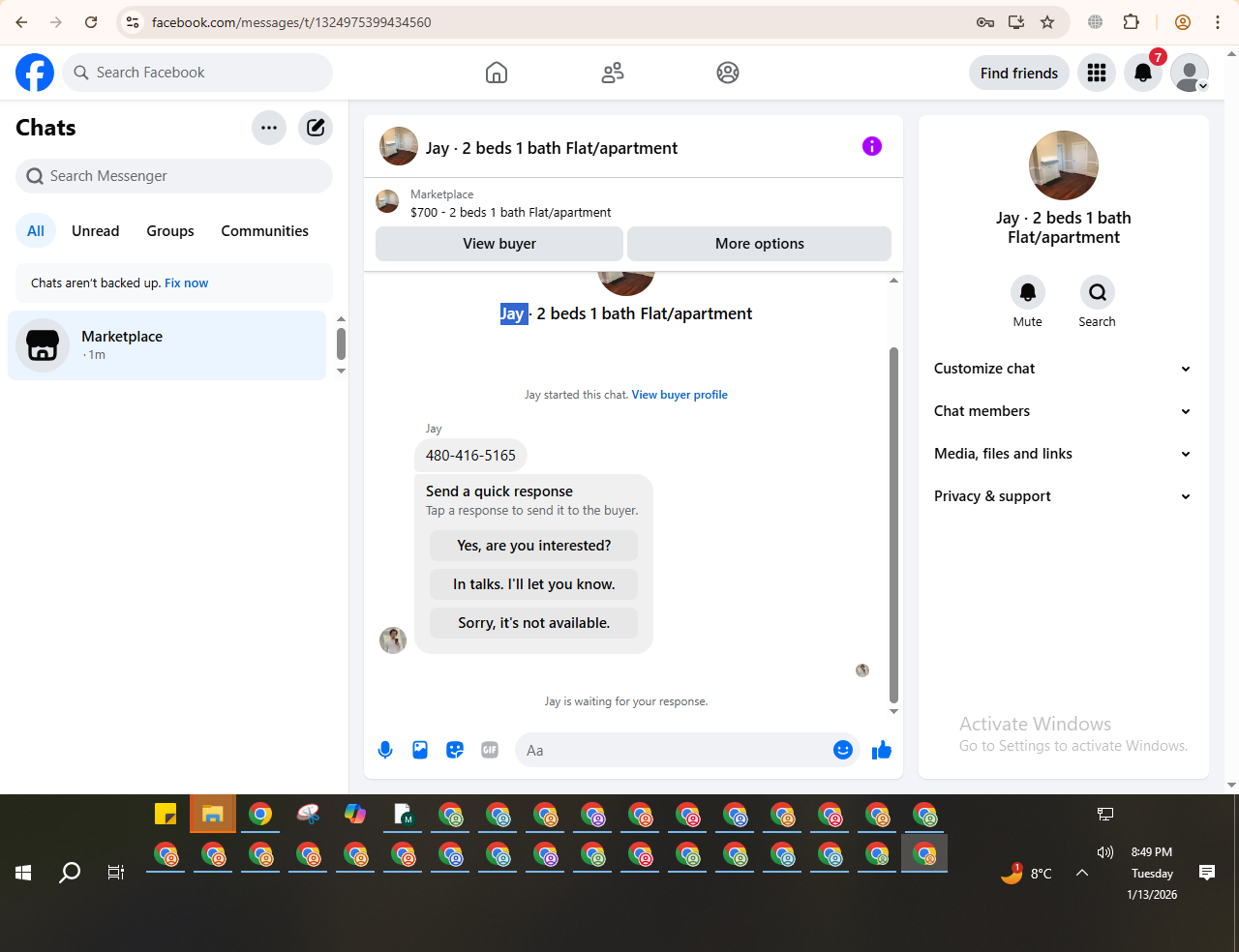Choose a GIF icon in composer
The image size is (1239, 952).
(490, 750)
